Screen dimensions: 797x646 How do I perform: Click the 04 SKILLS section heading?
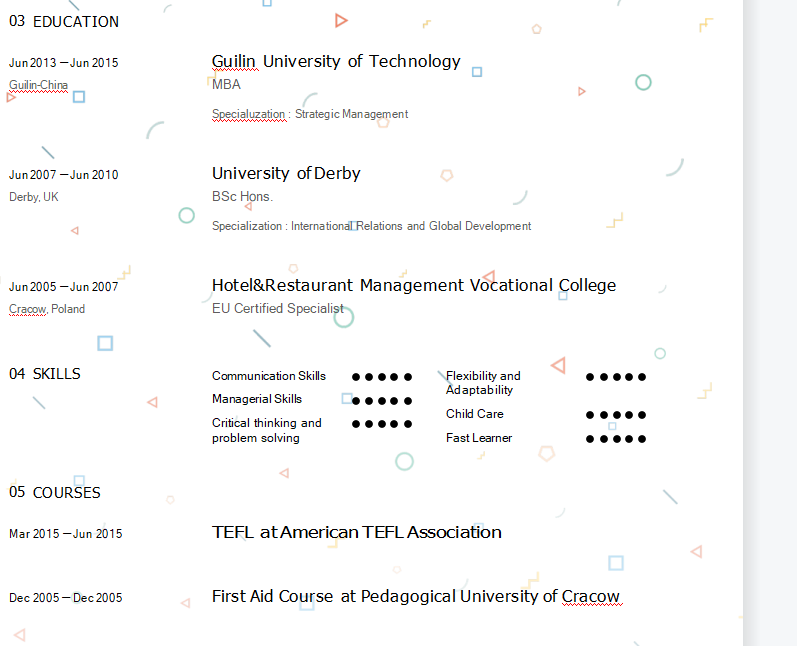point(45,374)
